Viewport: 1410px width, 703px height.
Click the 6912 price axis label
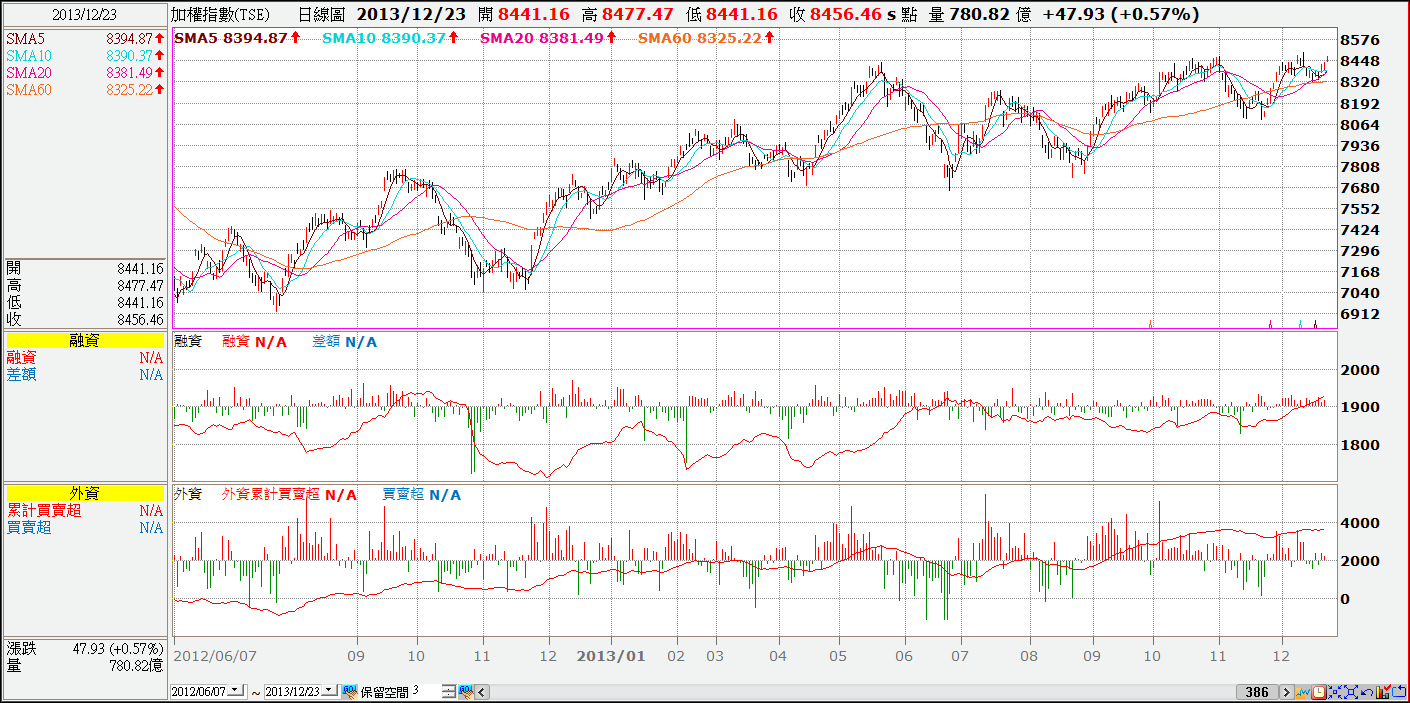point(1361,314)
